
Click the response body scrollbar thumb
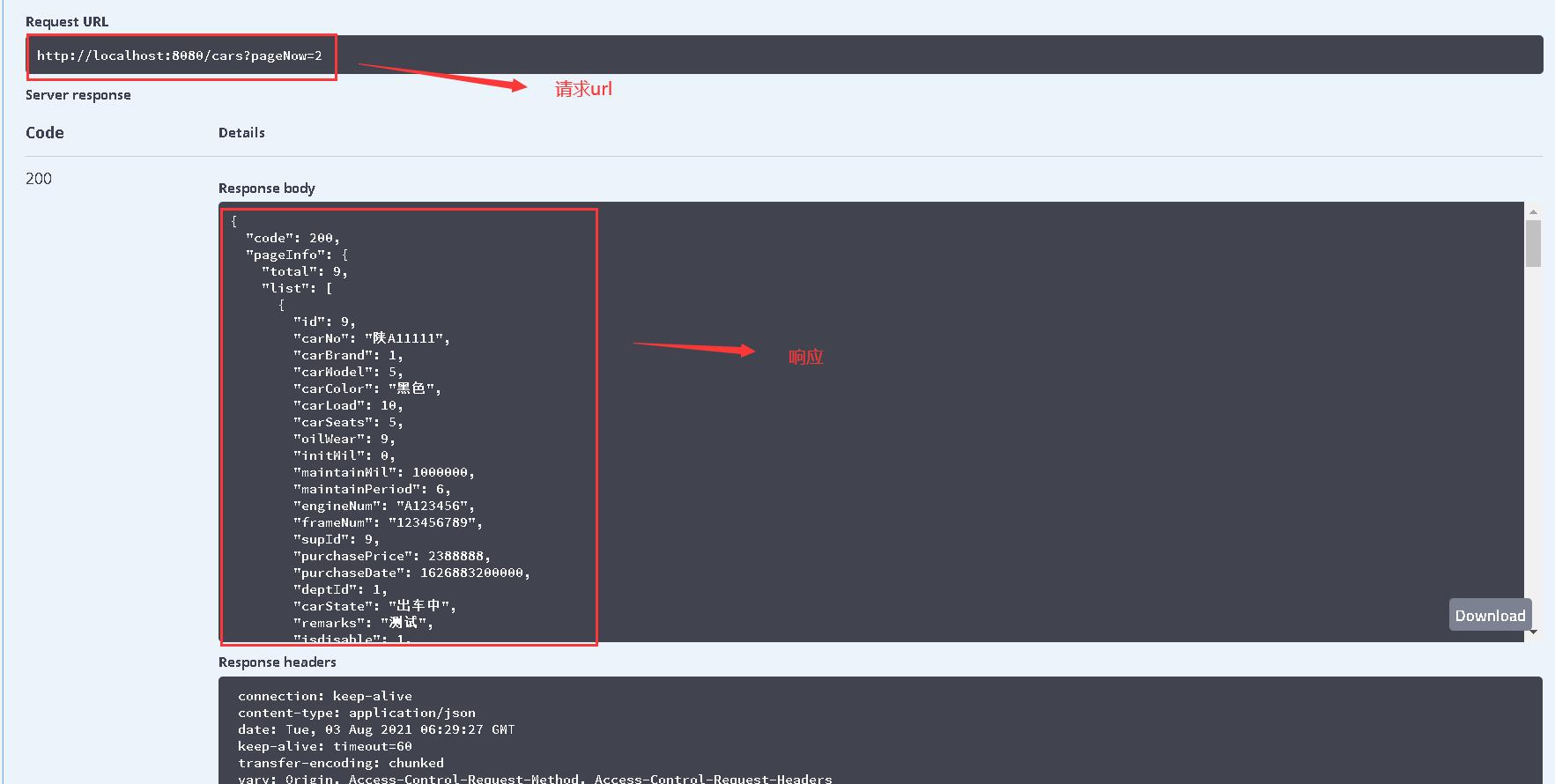(1533, 243)
